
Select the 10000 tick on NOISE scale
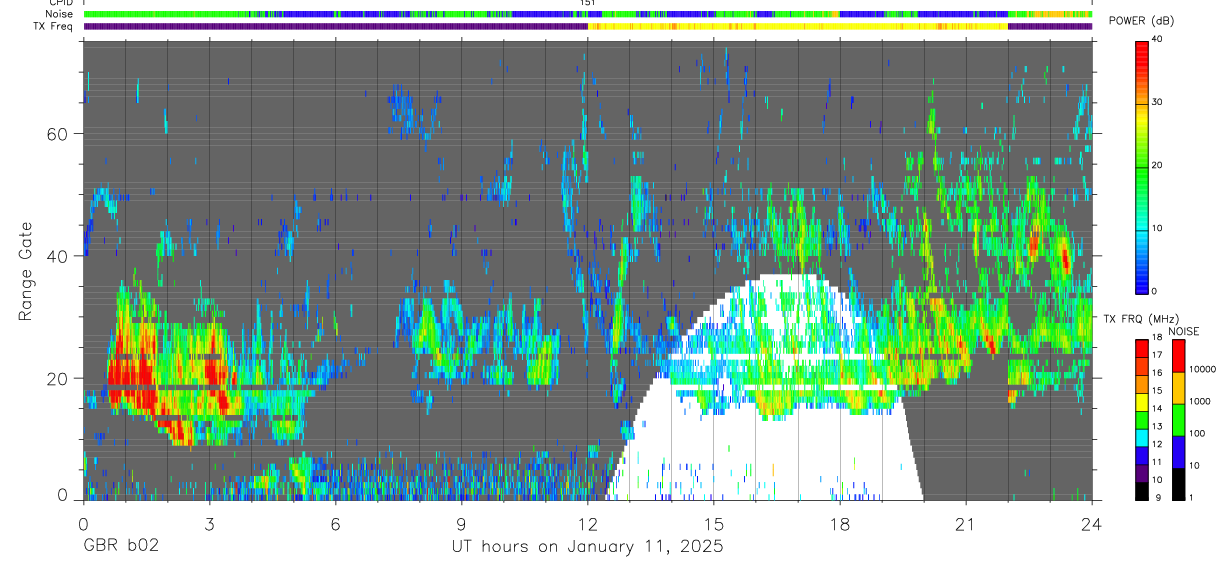(1204, 368)
